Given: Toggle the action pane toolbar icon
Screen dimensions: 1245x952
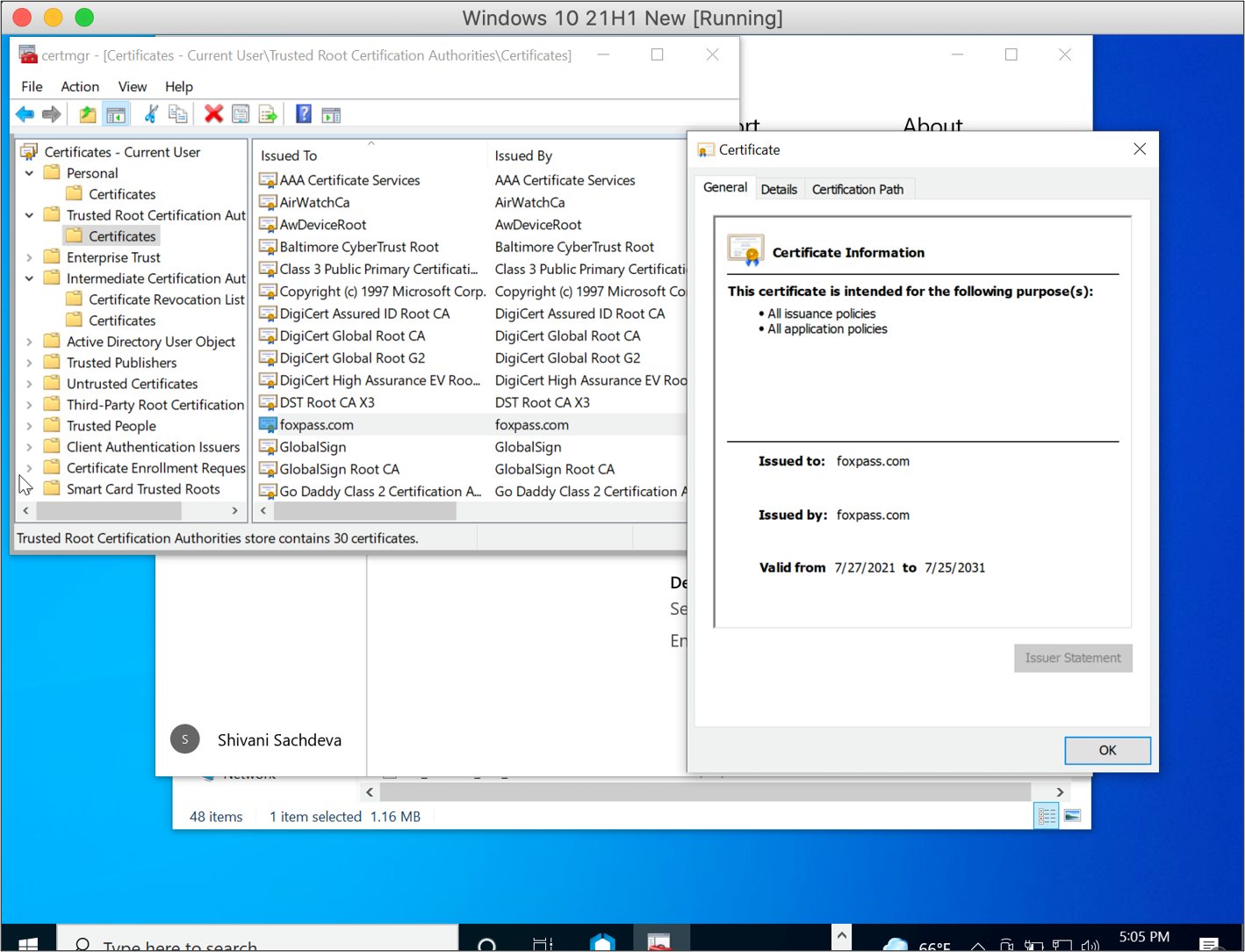Looking at the screenshot, I should click(x=331, y=114).
